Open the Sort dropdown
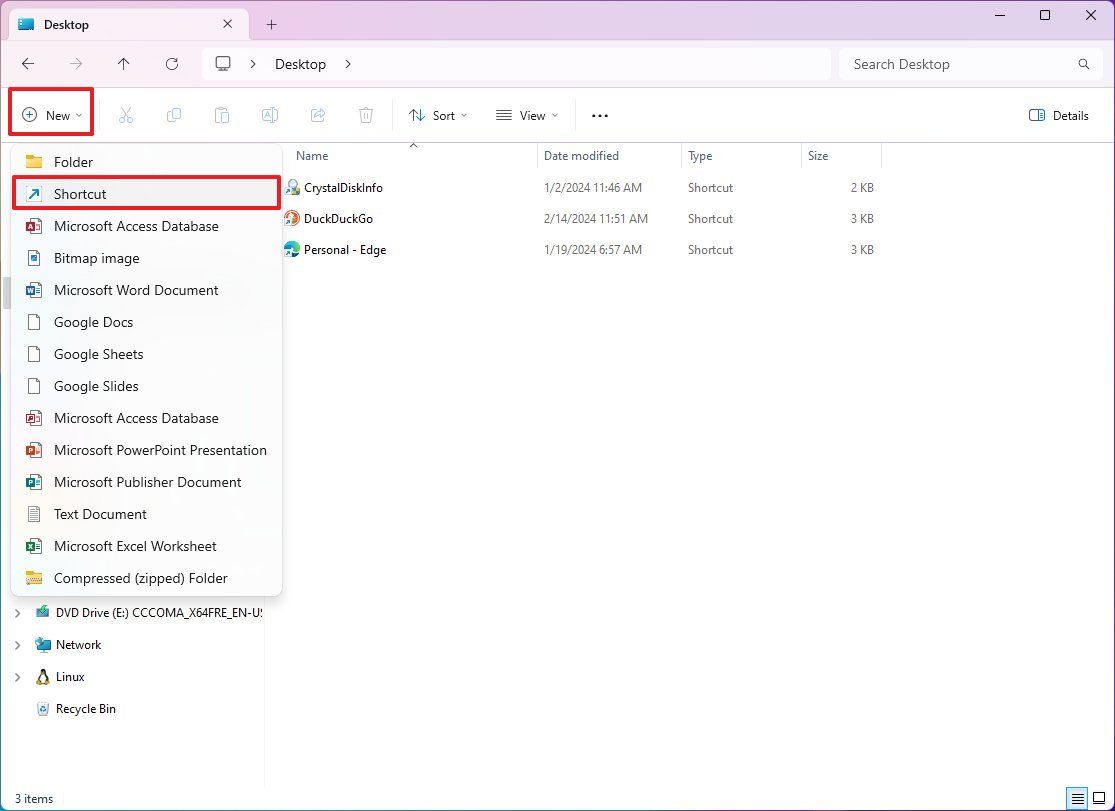 [438, 115]
